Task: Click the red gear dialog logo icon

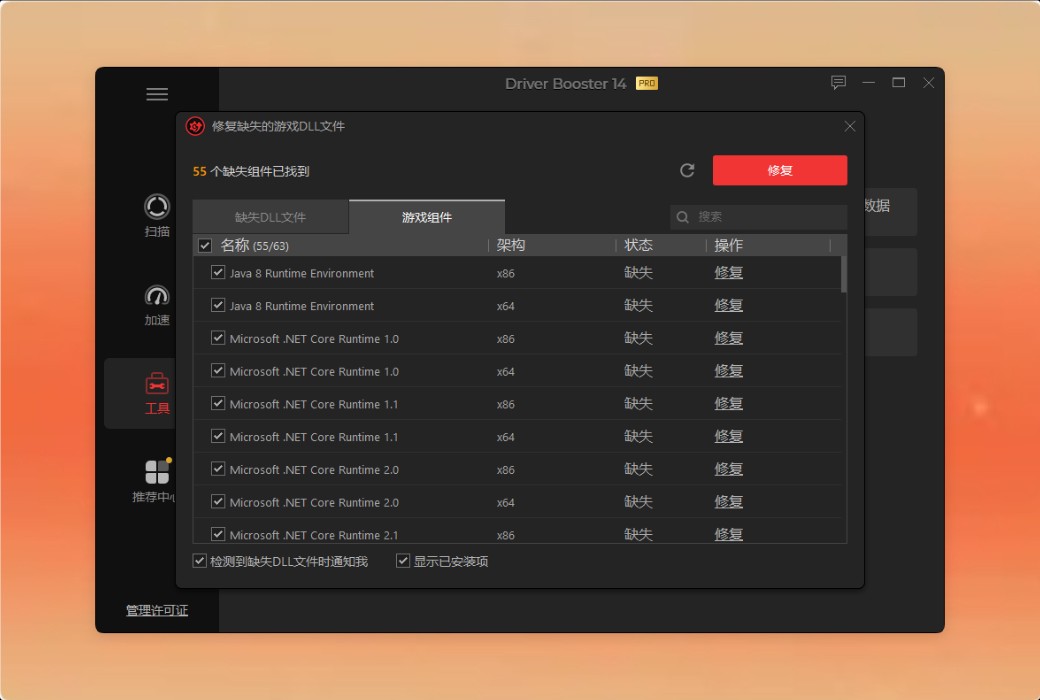Action: pyautogui.click(x=195, y=126)
